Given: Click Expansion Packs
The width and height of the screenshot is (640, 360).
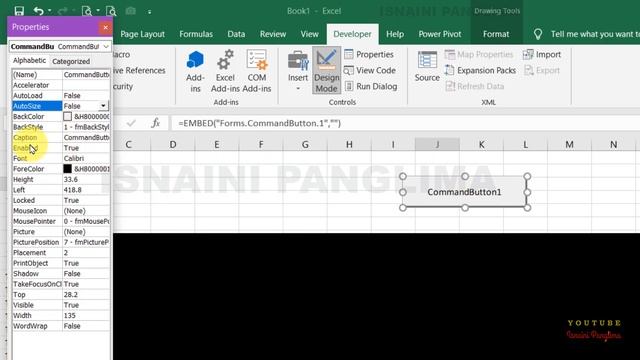Looking at the screenshot, I should click(x=480, y=70).
